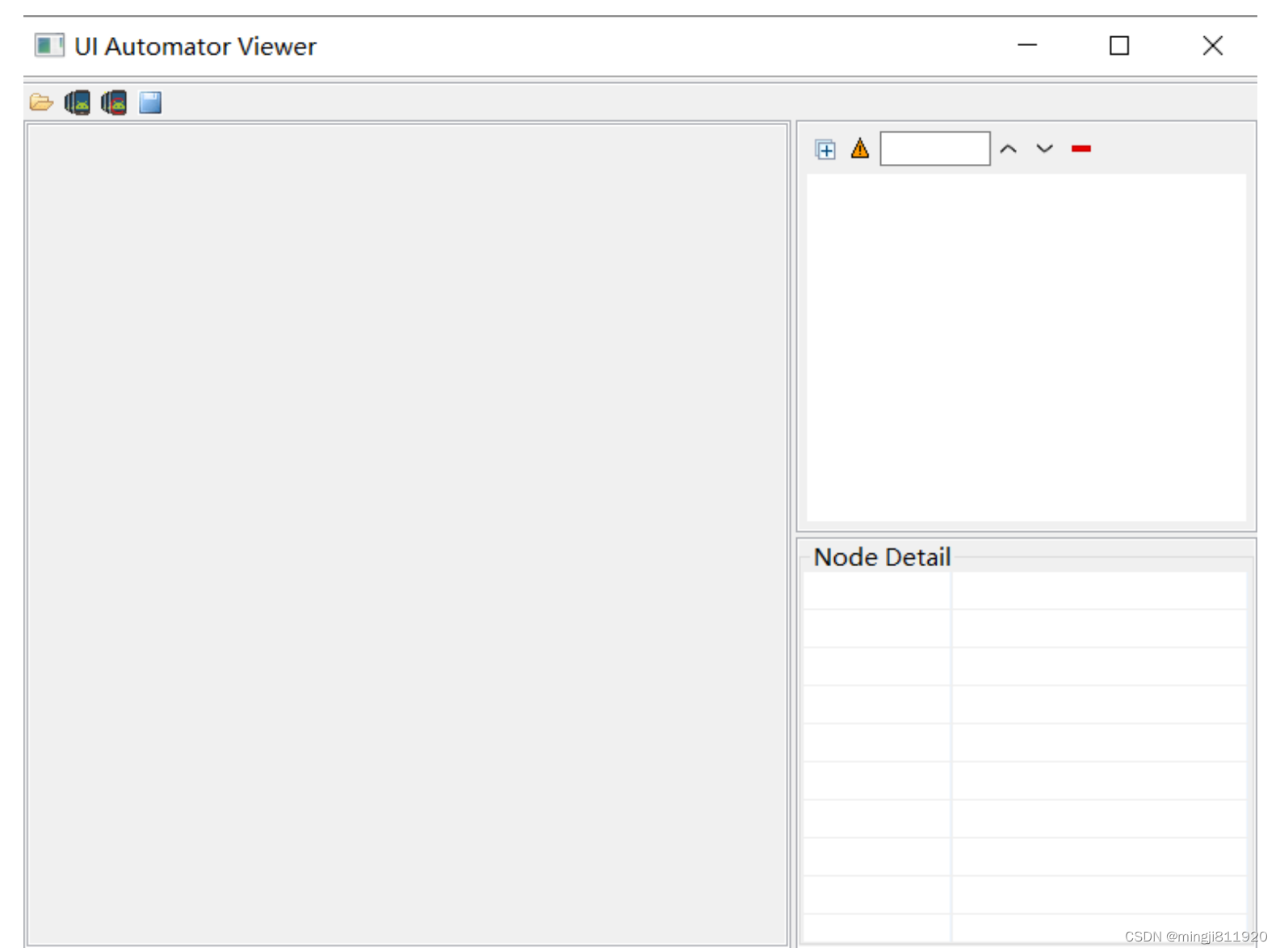Capture a compressed hierarchy device screenshot

[114, 103]
